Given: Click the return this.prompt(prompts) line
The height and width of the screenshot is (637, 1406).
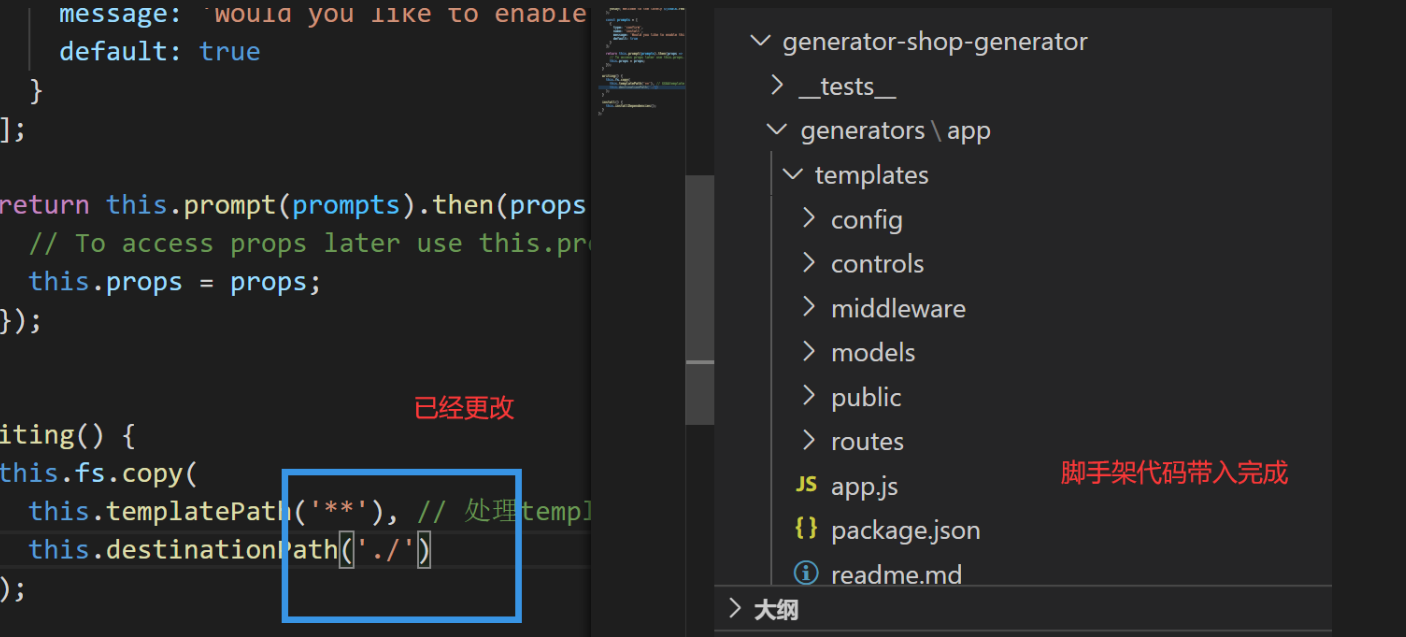Looking at the screenshot, I should click(x=292, y=205).
